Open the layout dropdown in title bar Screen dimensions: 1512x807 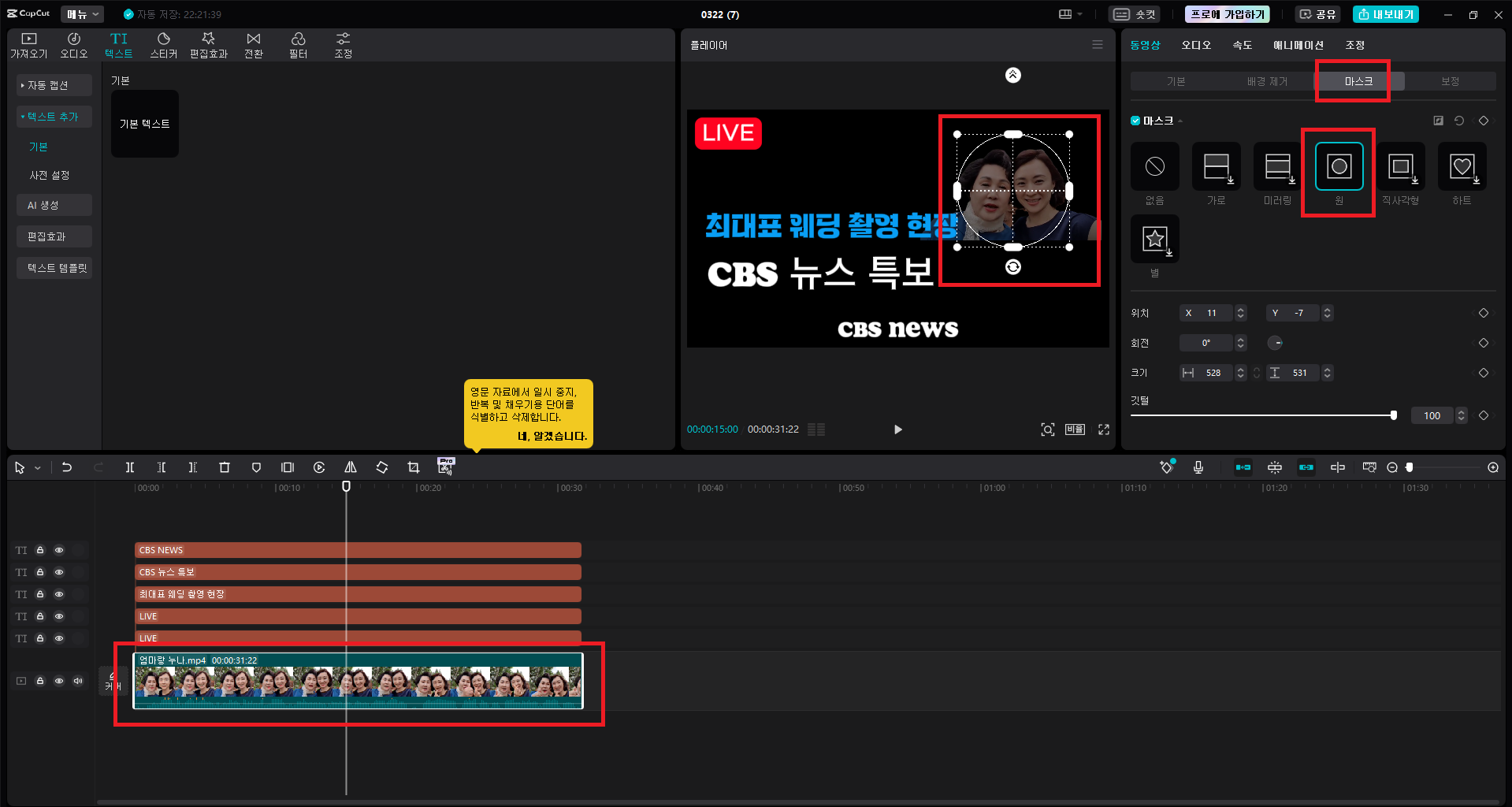[1071, 14]
